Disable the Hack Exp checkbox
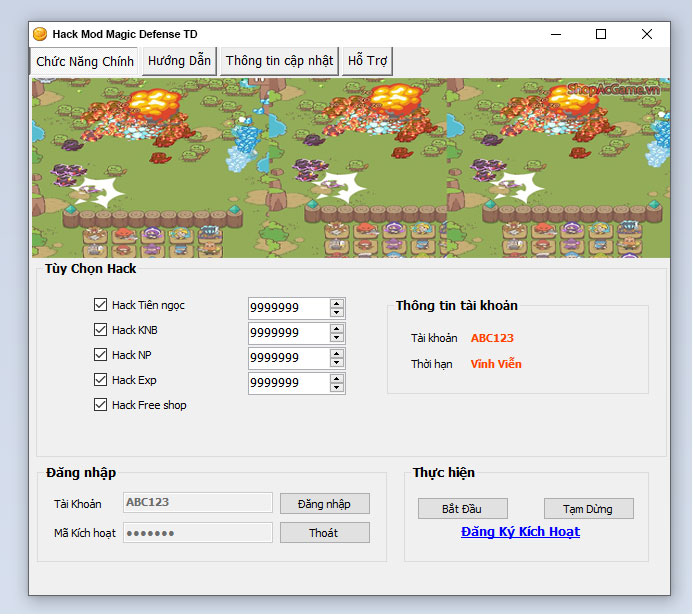 (100, 380)
